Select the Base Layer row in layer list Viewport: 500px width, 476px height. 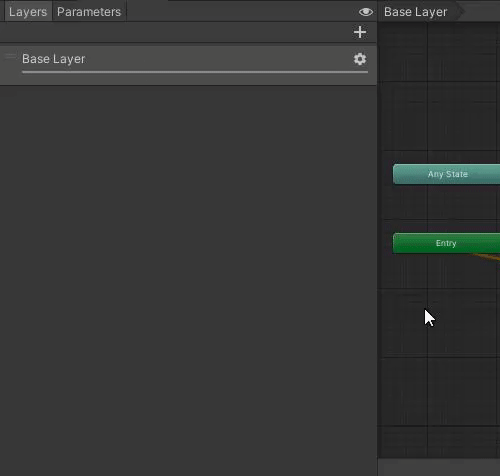point(188,65)
